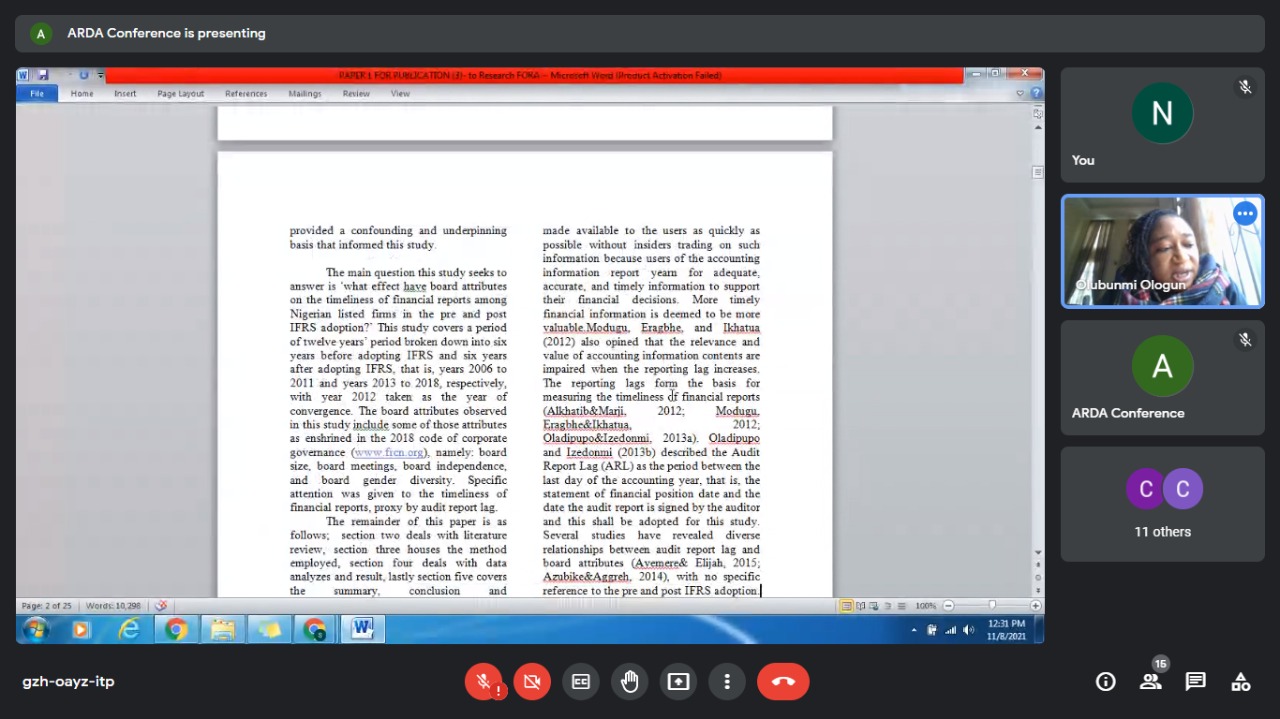The height and width of the screenshot is (719, 1280).
Task: Open Internet Explorer from taskbar
Action: (129, 629)
